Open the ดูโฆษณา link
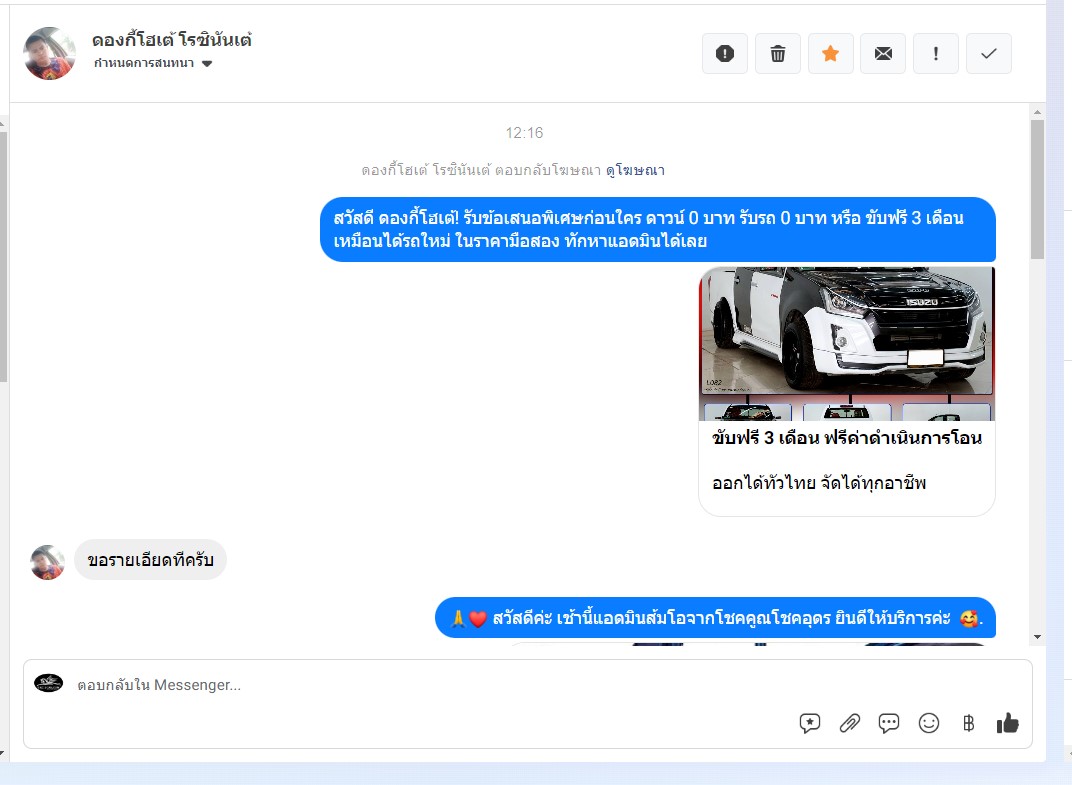 point(635,170)
